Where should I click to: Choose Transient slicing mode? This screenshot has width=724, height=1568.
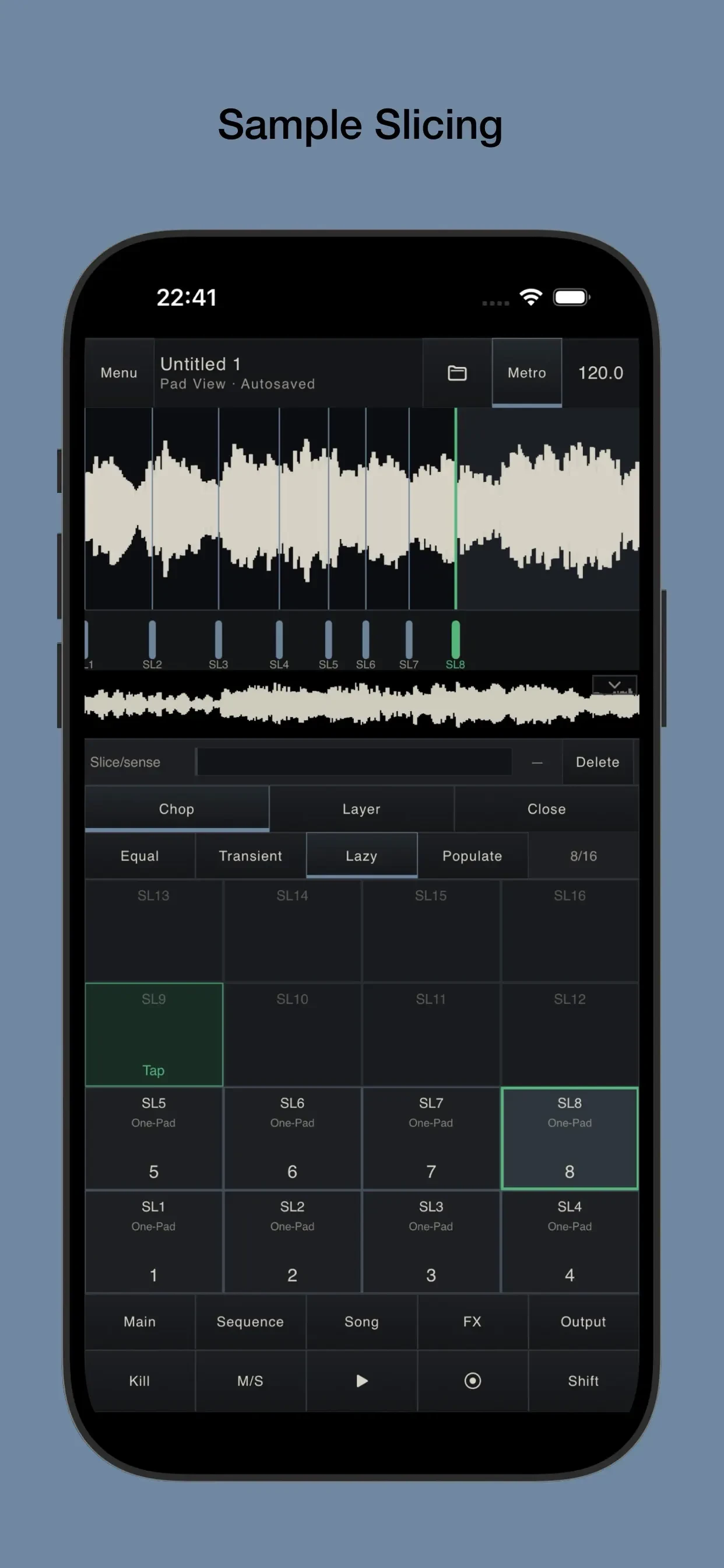point(250,855)
